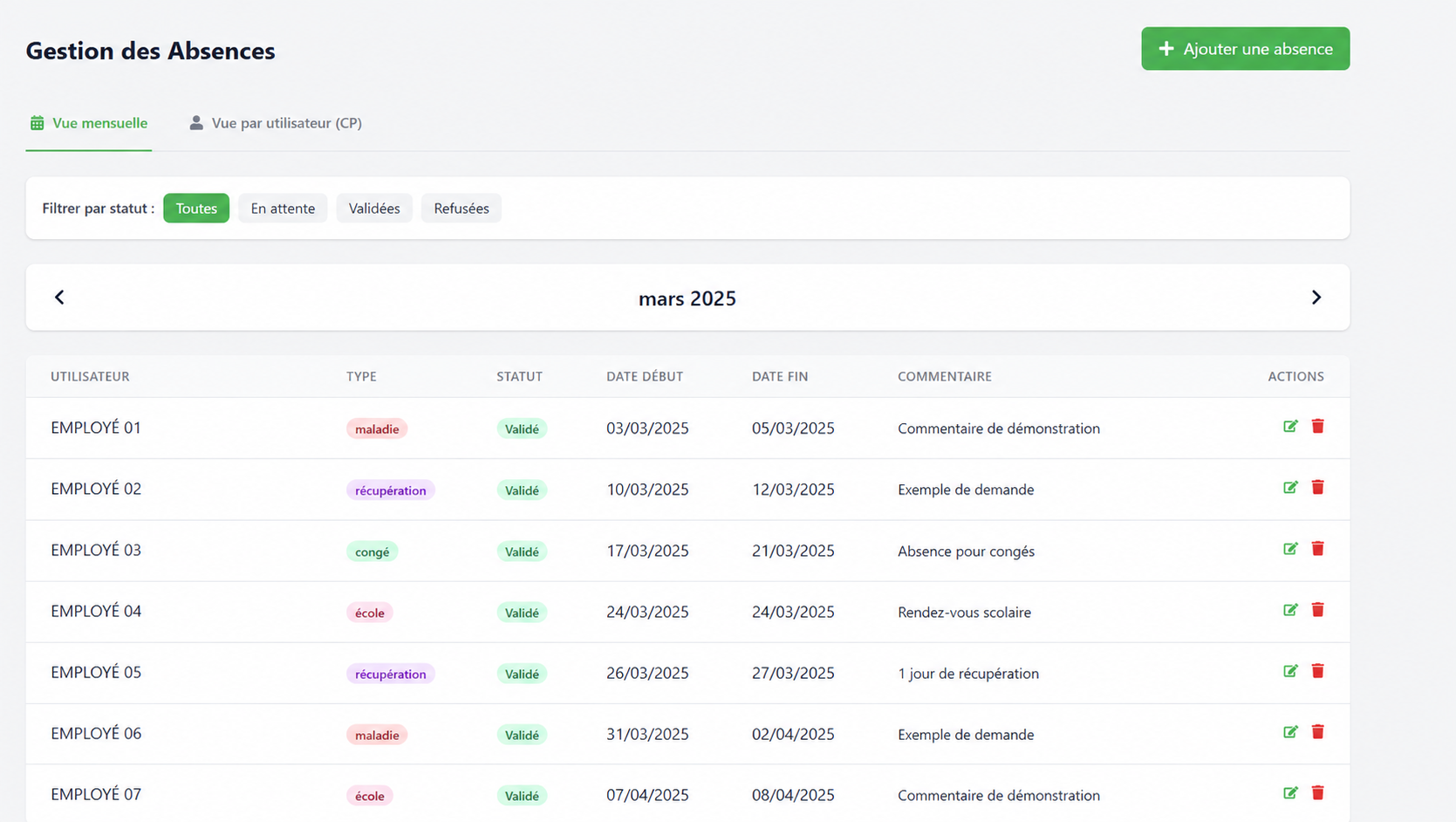Screen dimensions: 1456x822
Task: Edit EMPLOYÉ 04 Rendez-vous scolaire entry
Action: click(x=1290, y=609)
